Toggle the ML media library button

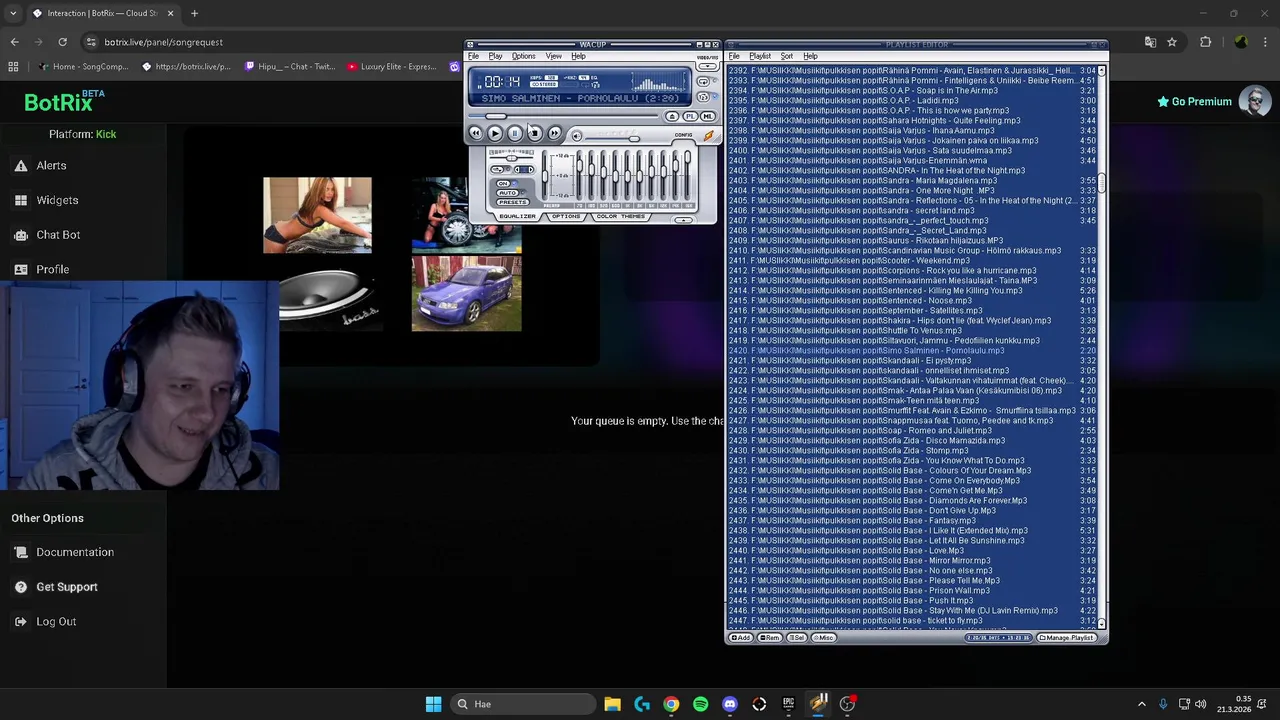tap(707, 117)
